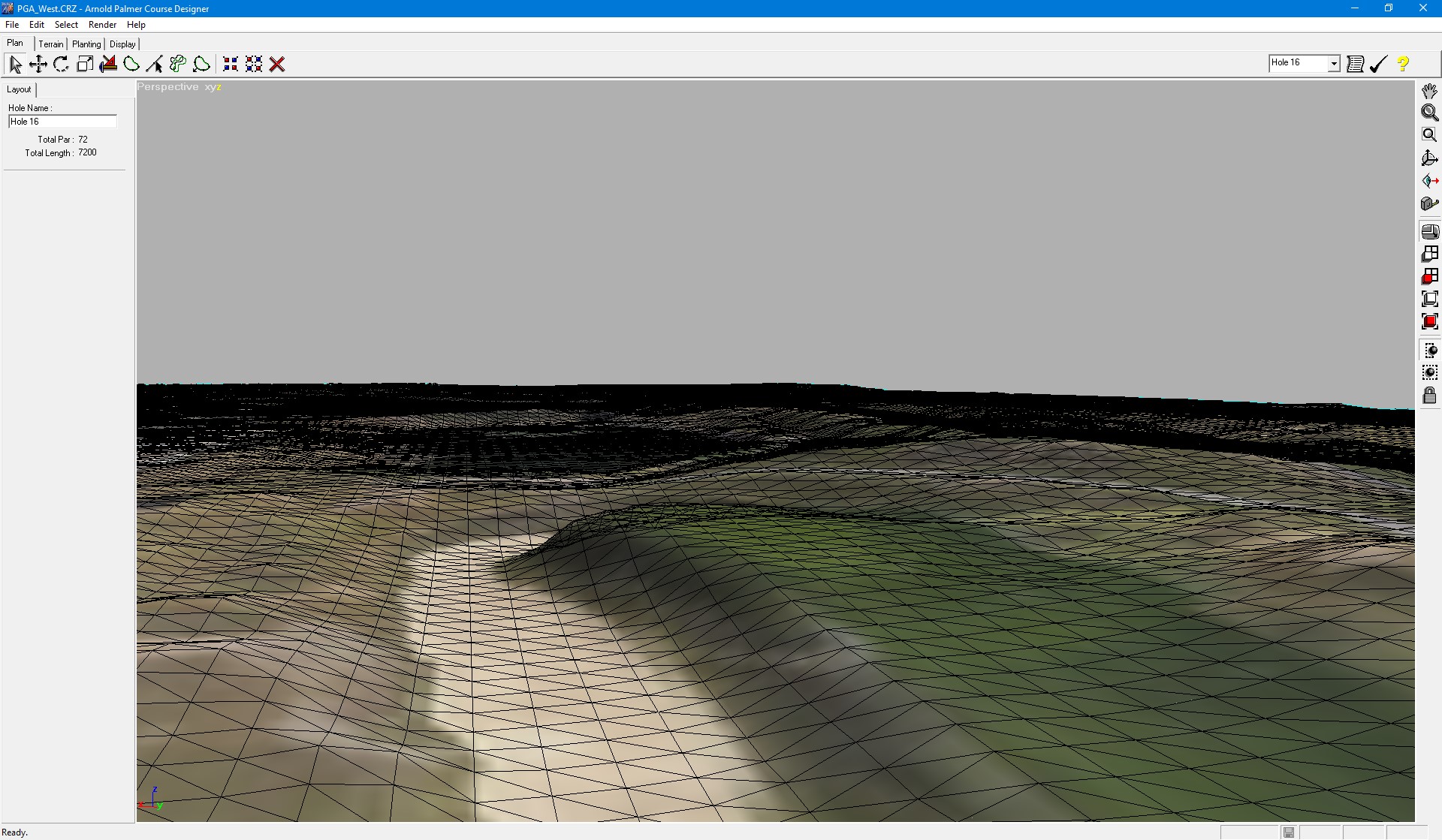Activate the shape creation tool
The image size is (1442, 840).
(x=131, y=64)
